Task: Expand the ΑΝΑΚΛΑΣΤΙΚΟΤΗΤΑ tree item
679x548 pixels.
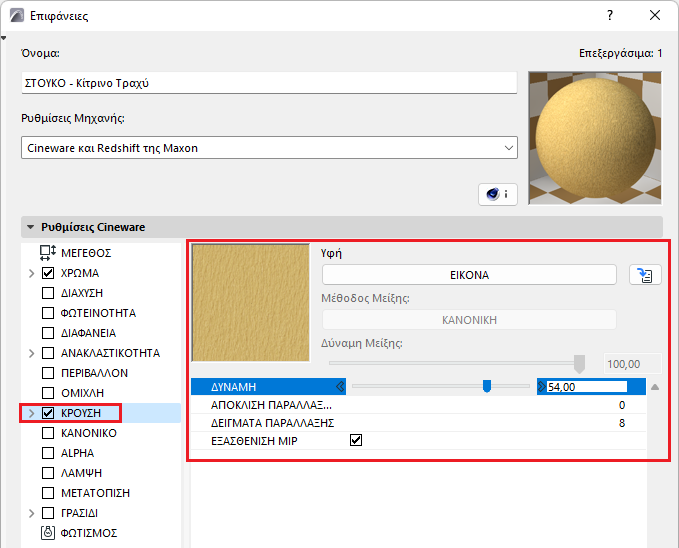Action: tap(31, 353)
